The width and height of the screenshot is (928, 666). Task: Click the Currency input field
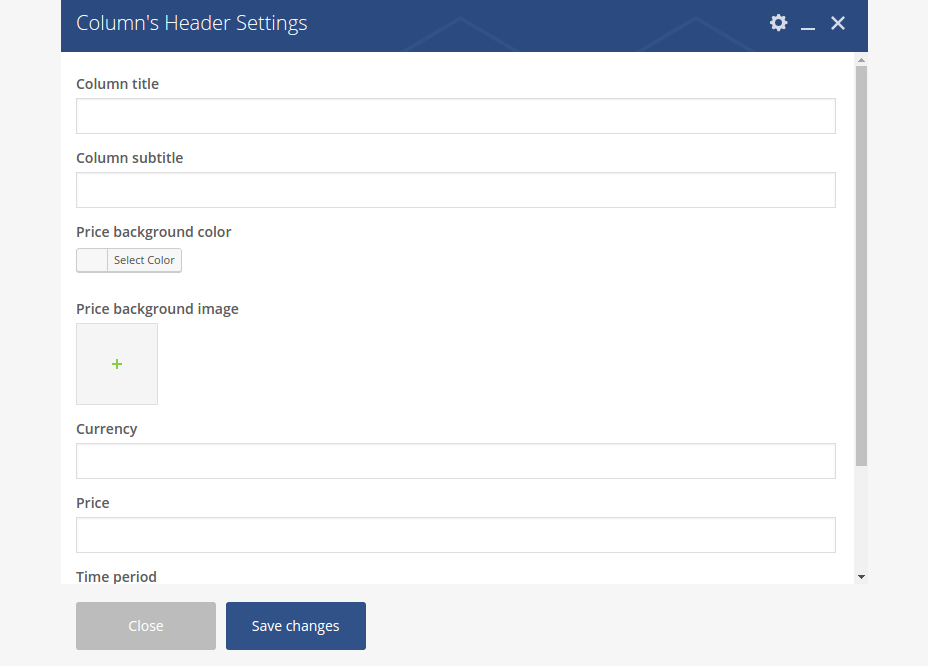455,461
